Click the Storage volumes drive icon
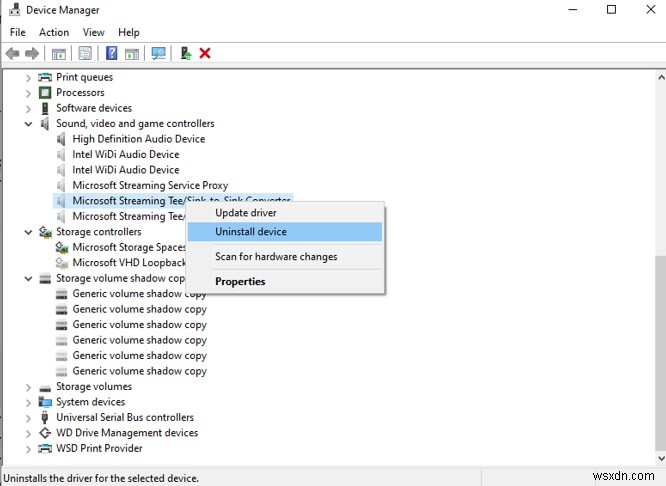This screenshot has height=486, width=666. point(45,387)
